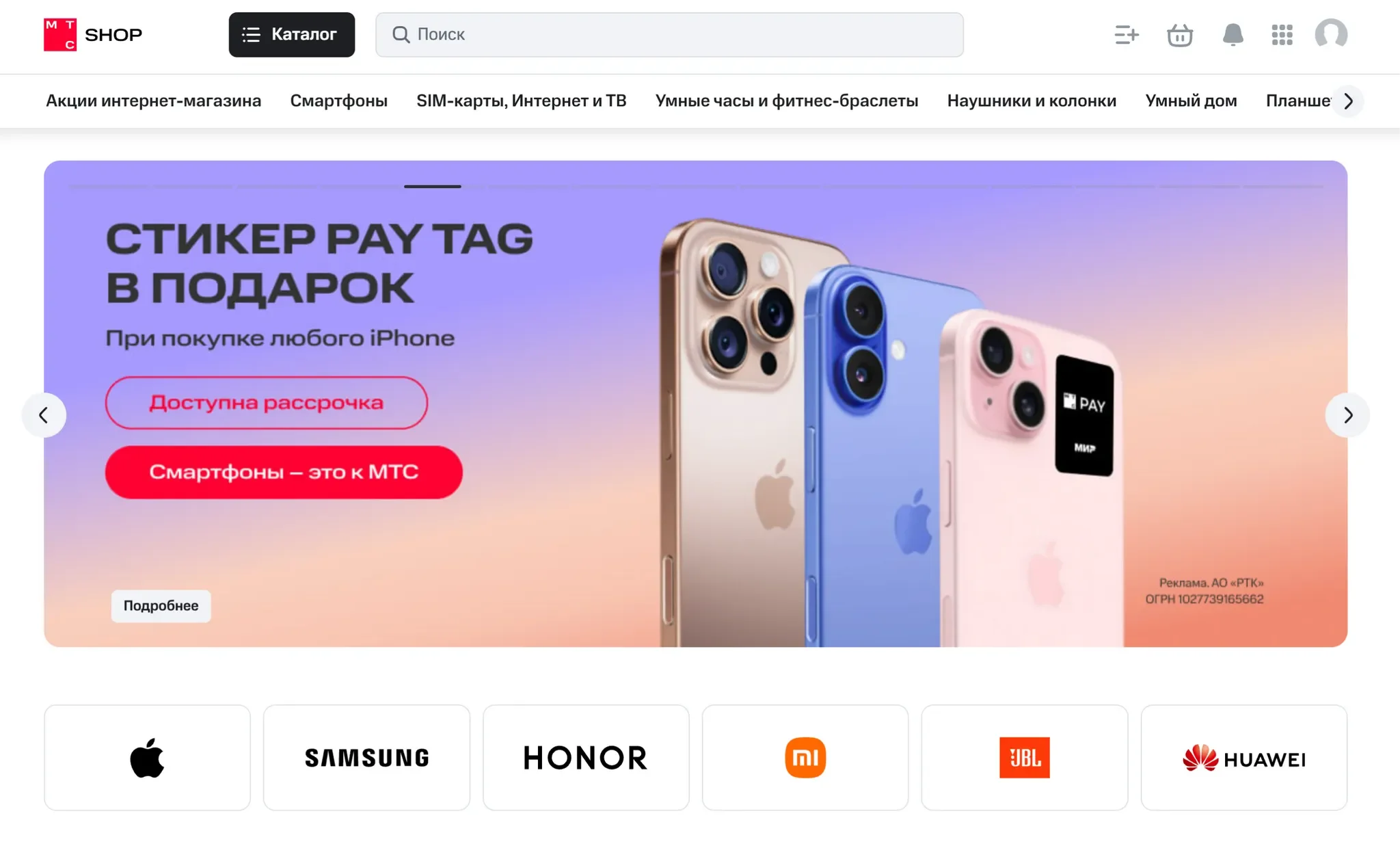The height and width of the screenshot is (846, 1400).
Task: Go to the MTS Shop logo home
Action: (x=93, y=34)
